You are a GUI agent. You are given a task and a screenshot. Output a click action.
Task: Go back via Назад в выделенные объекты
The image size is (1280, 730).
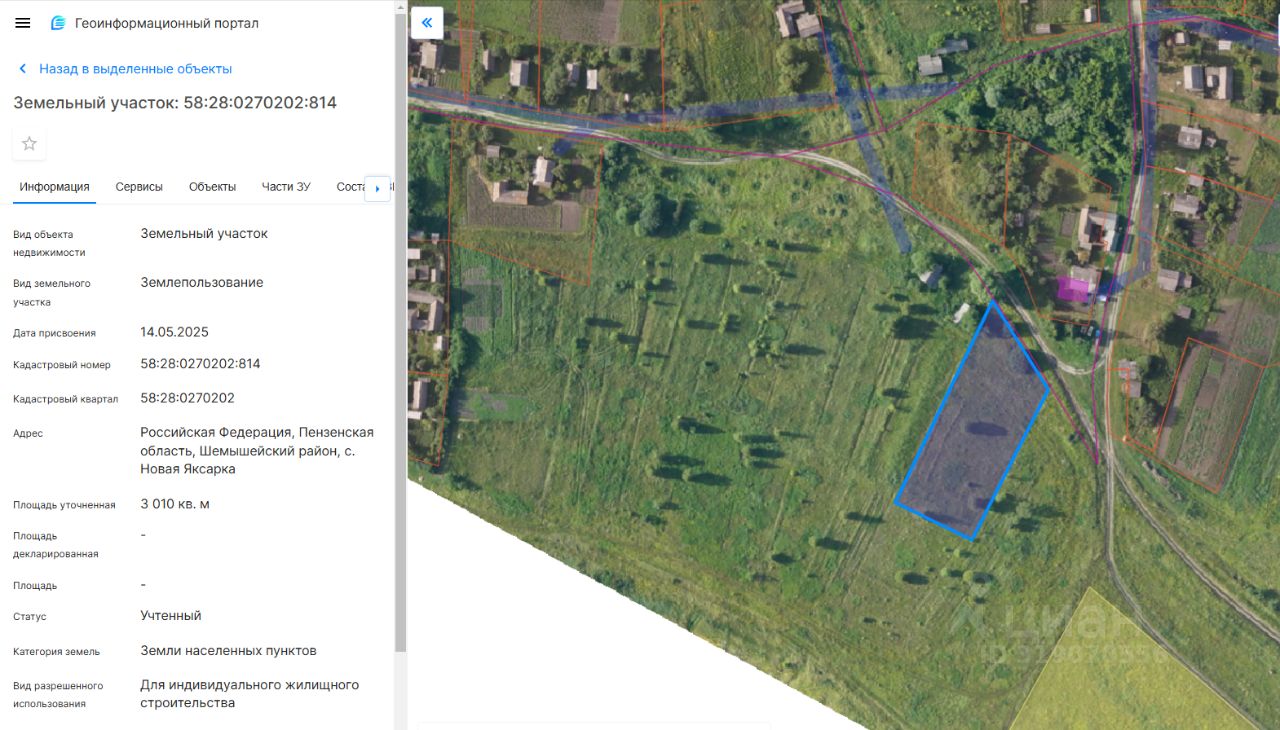pyautogui.click(x=125, y=69)
